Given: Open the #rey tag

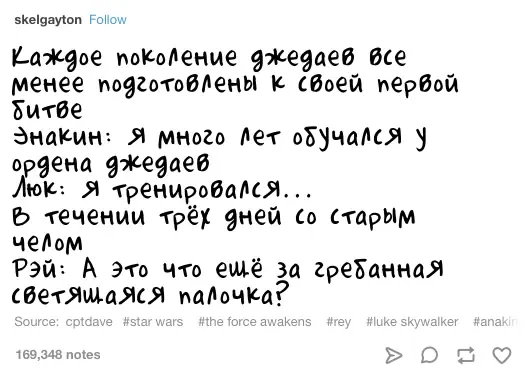Looking at the screenshot, I should pos(339,322).
